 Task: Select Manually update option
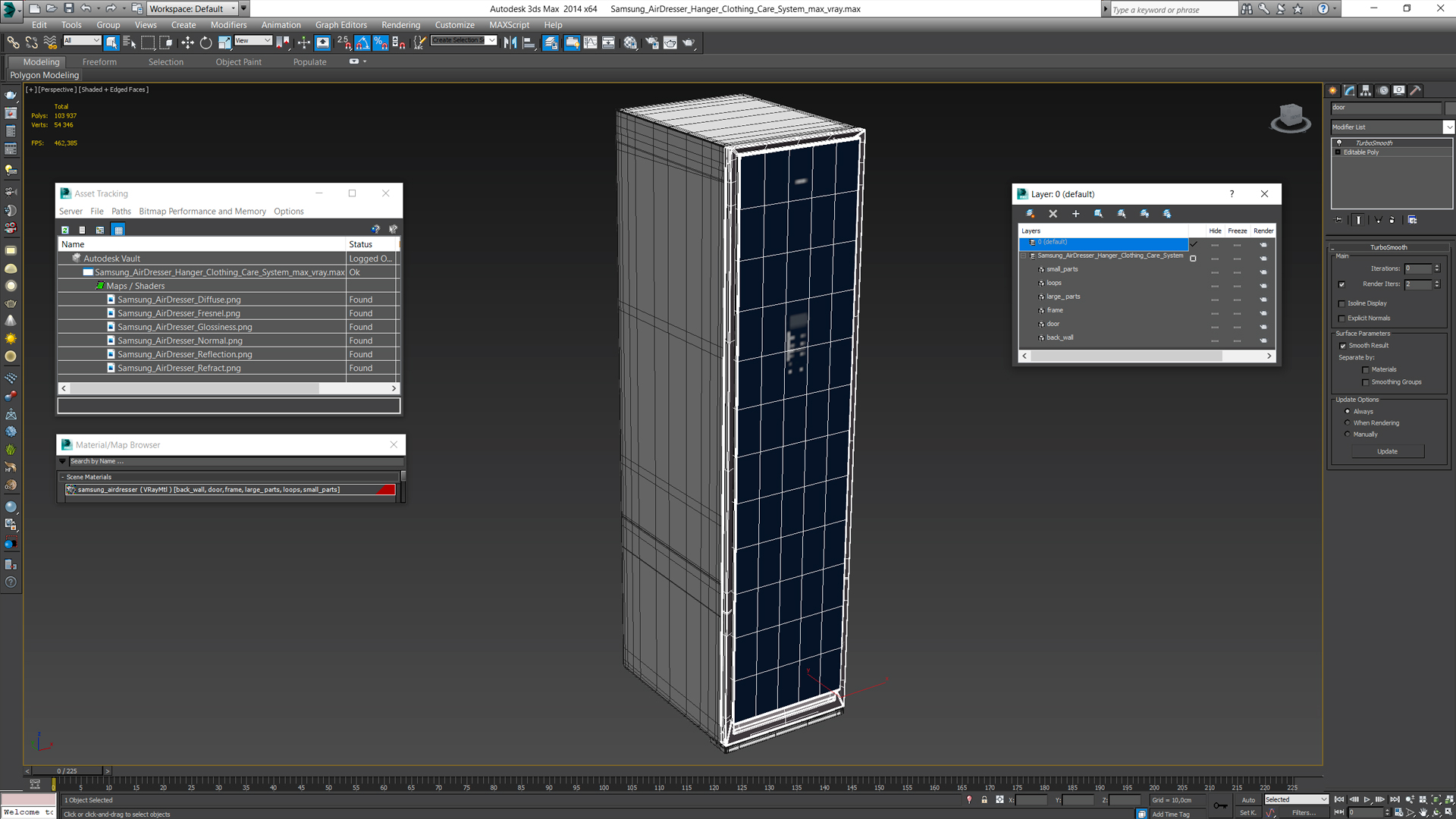coord(1348,435)
